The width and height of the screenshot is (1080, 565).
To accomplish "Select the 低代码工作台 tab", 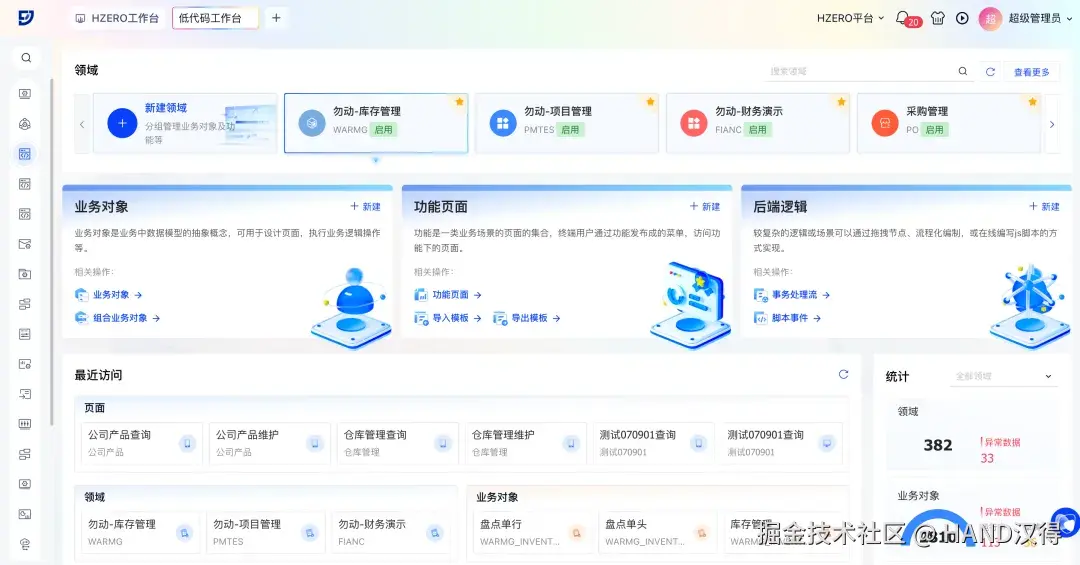I will pyautogui.click(x=216, y=19).
